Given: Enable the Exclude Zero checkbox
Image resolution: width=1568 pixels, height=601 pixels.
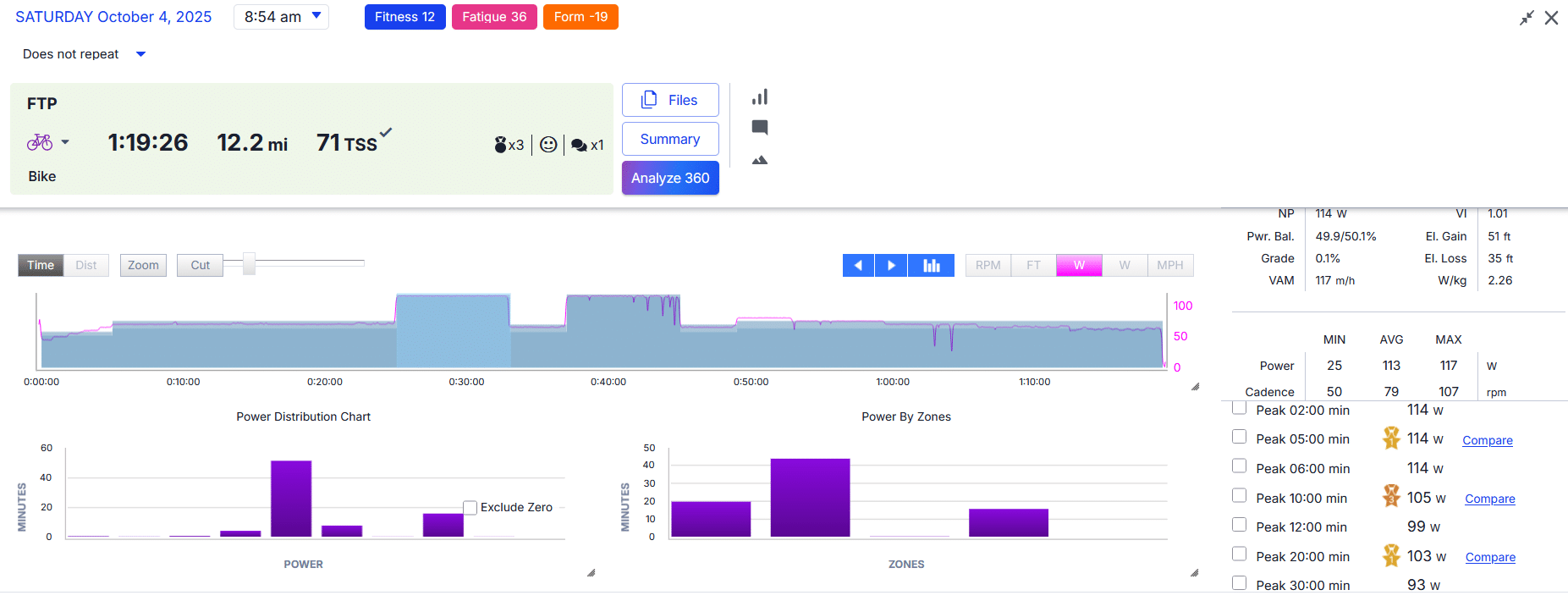Looking at the screenshot, I should tap(470, 507).
